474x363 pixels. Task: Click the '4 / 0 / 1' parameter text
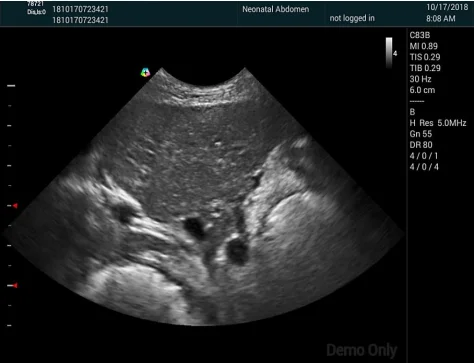[x=424, y=156]
